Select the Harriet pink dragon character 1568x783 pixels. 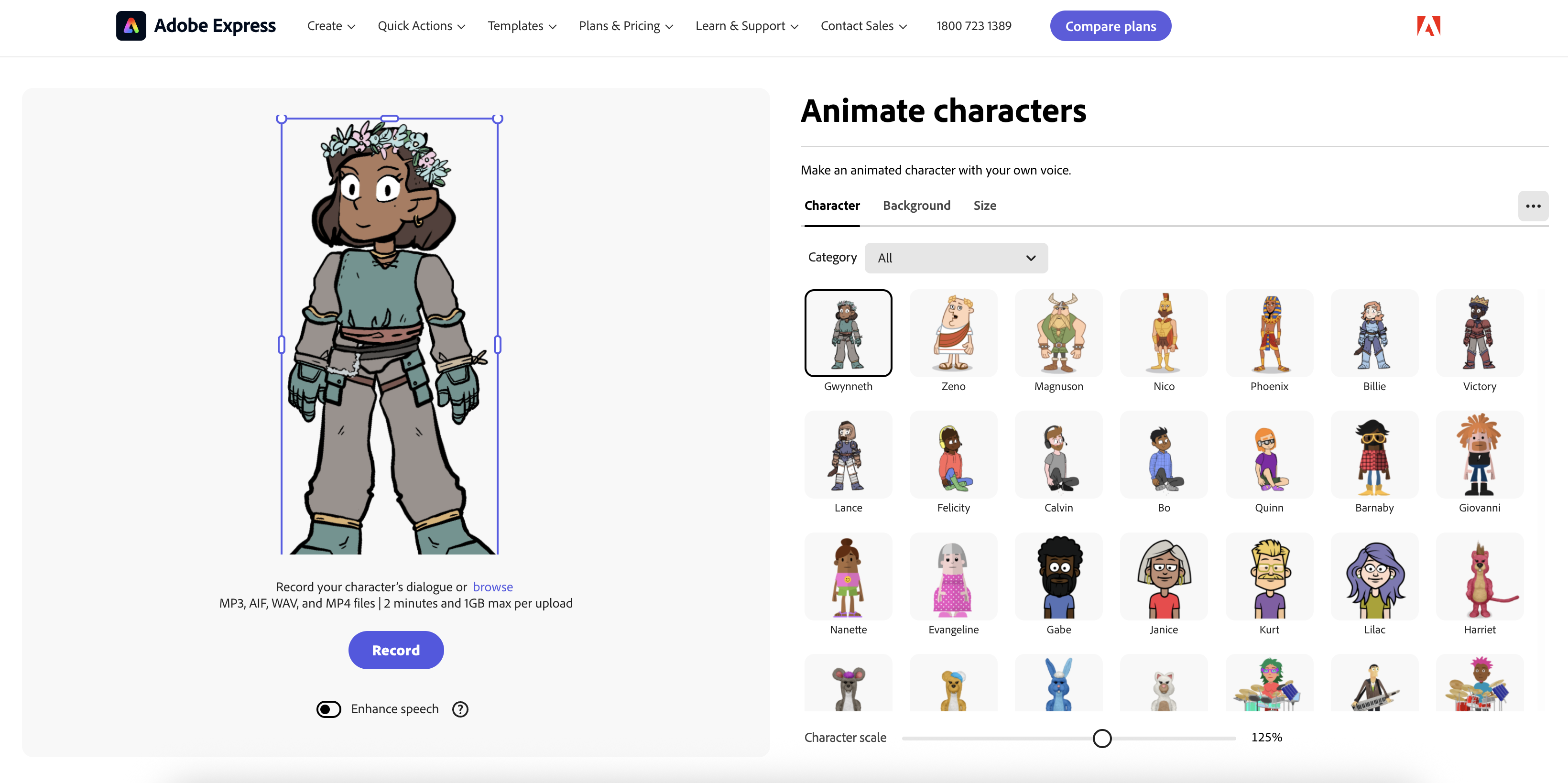pyautogui.click(x=1480, y=576)
